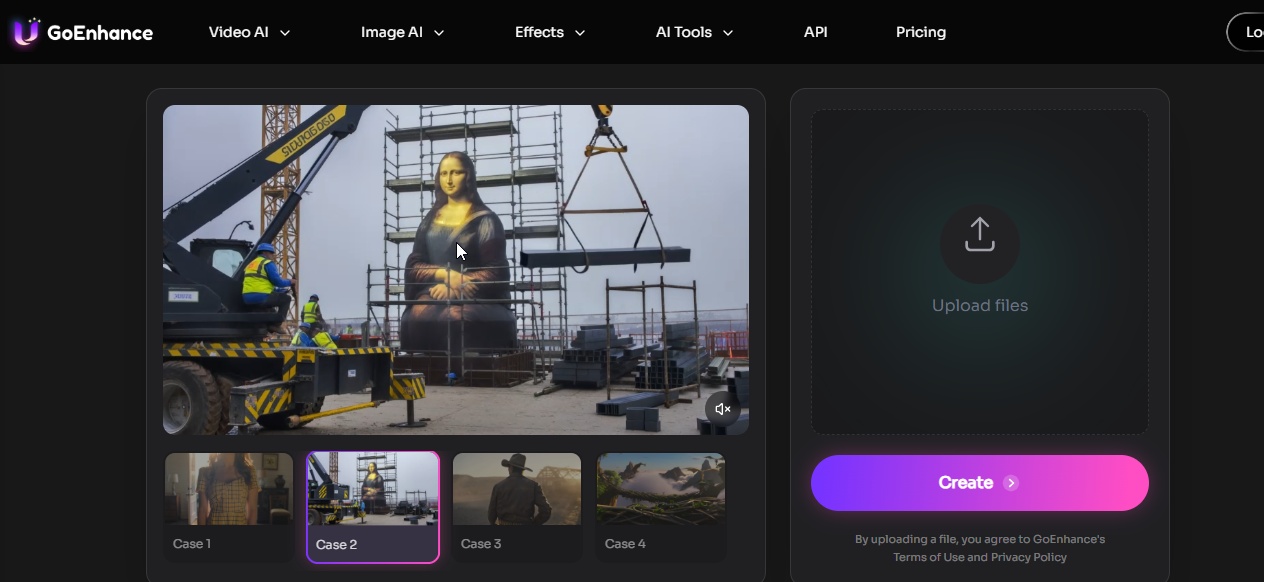Go to the API page
Screen dimensions: 1264x582
pos(815,32)
